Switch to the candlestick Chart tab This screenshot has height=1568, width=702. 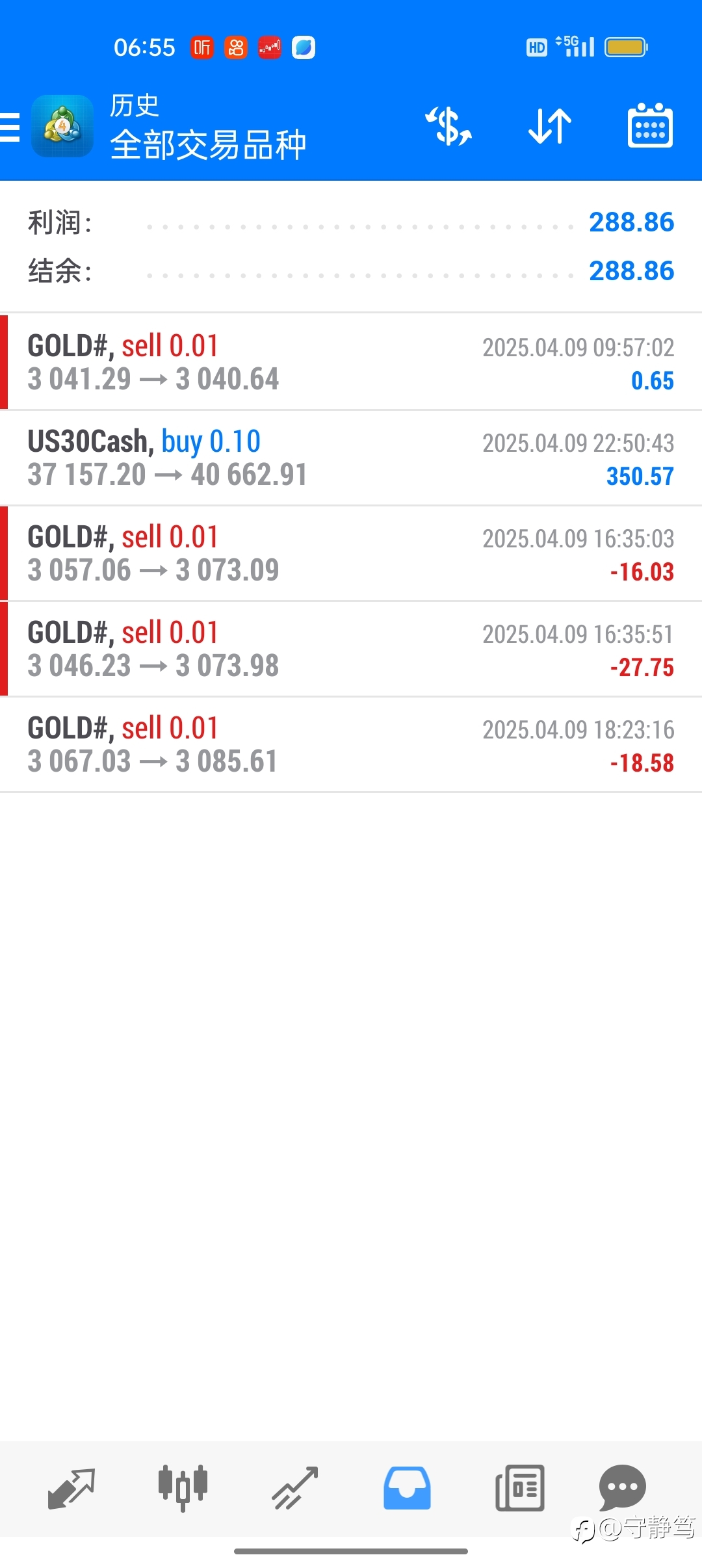183,1488
